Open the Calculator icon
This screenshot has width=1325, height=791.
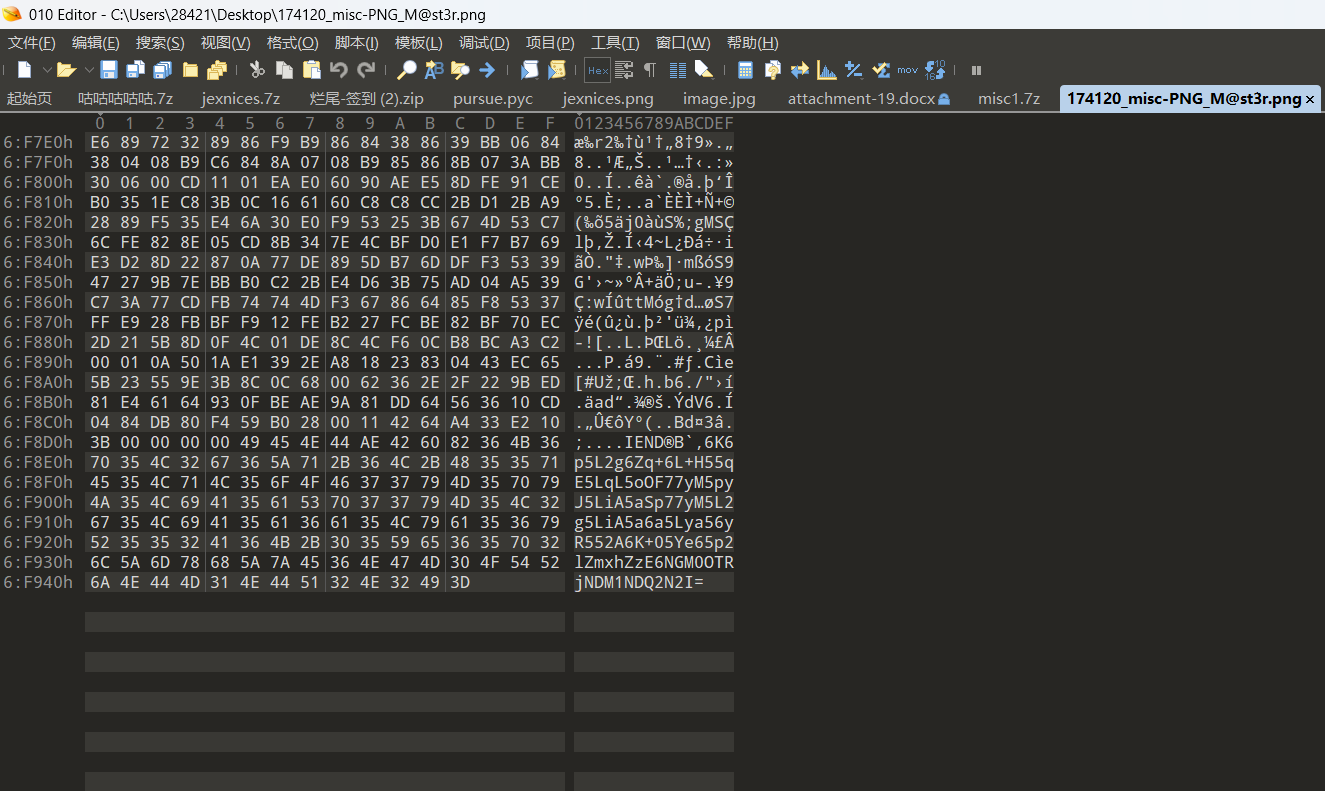[x=745, y=70]
